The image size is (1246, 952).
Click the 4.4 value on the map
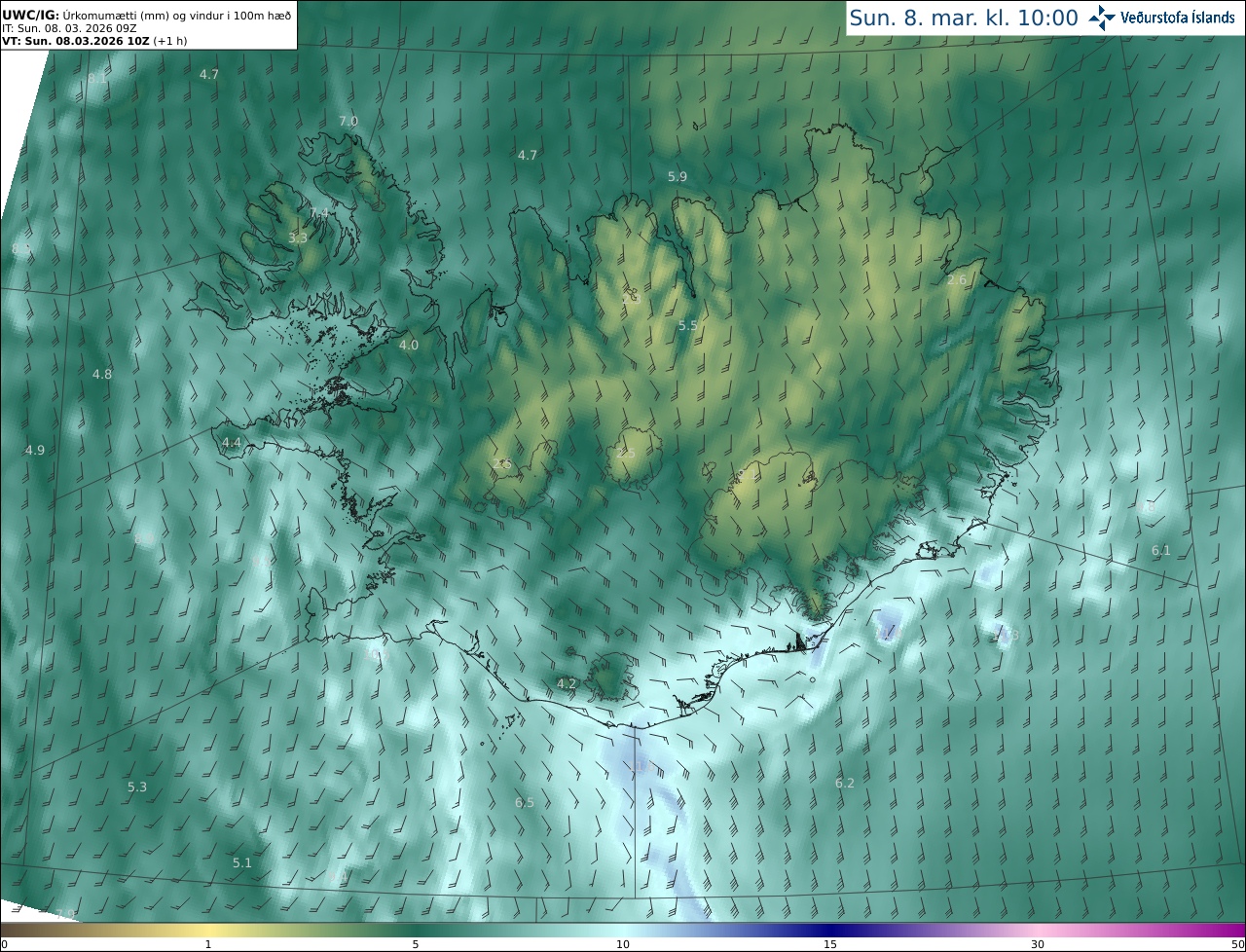point(232,443)
